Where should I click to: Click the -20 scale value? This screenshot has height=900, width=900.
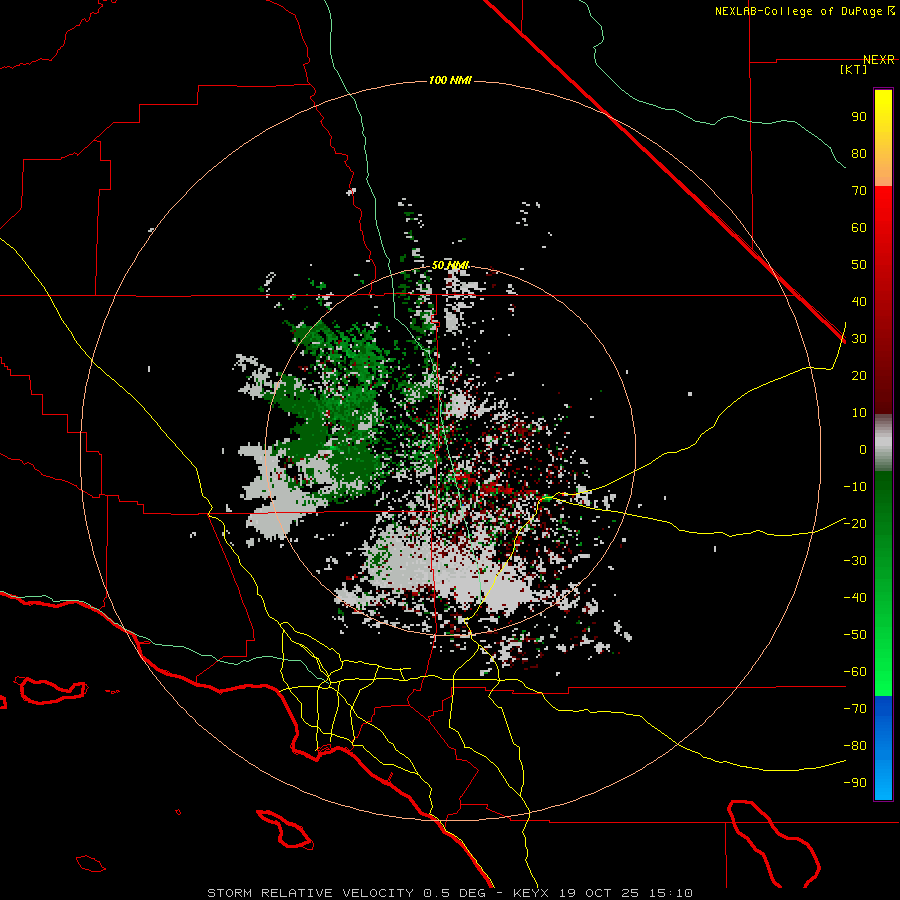[x=855, y=523]
